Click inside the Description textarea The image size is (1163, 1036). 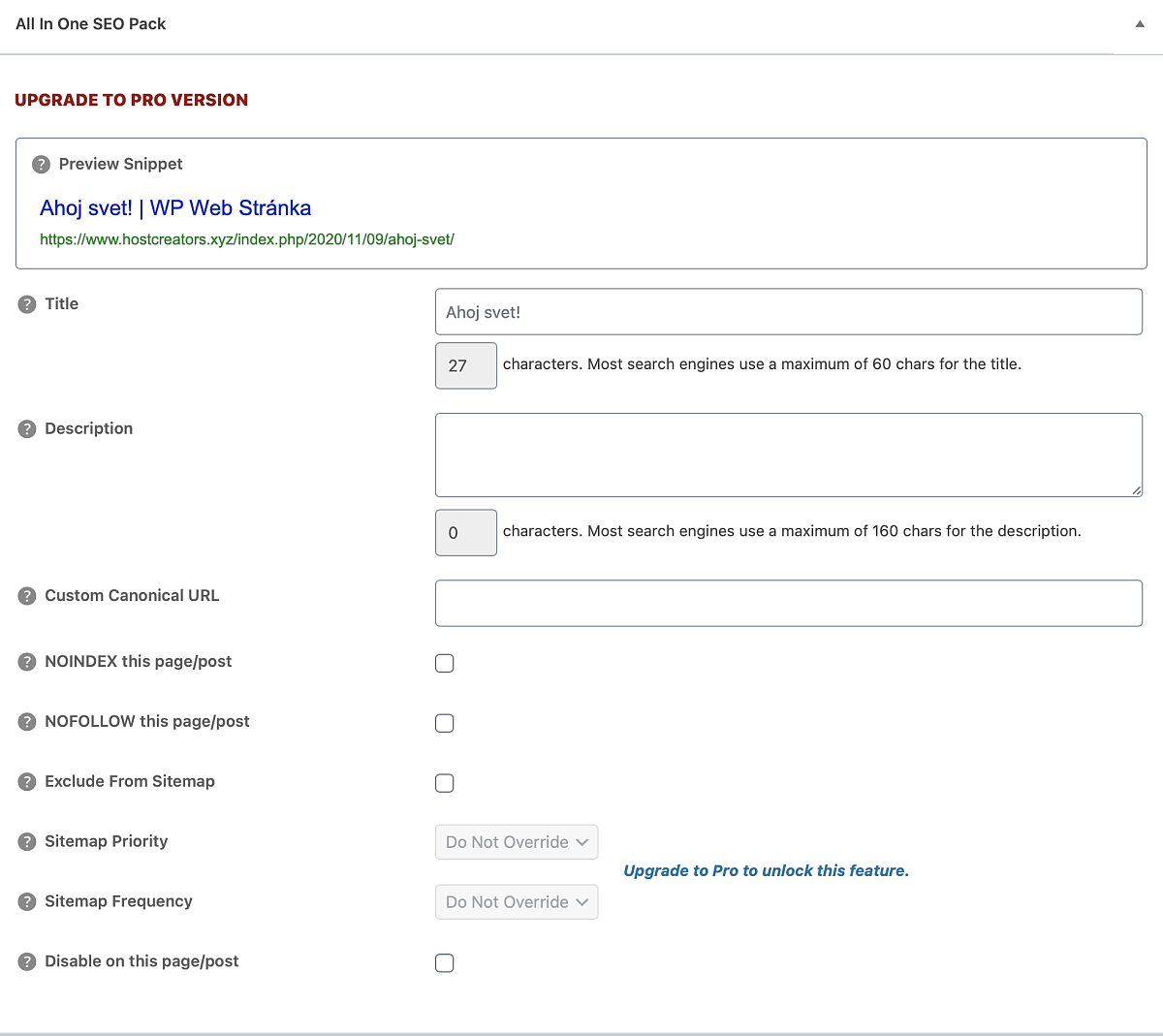click(x=789, y=455)
